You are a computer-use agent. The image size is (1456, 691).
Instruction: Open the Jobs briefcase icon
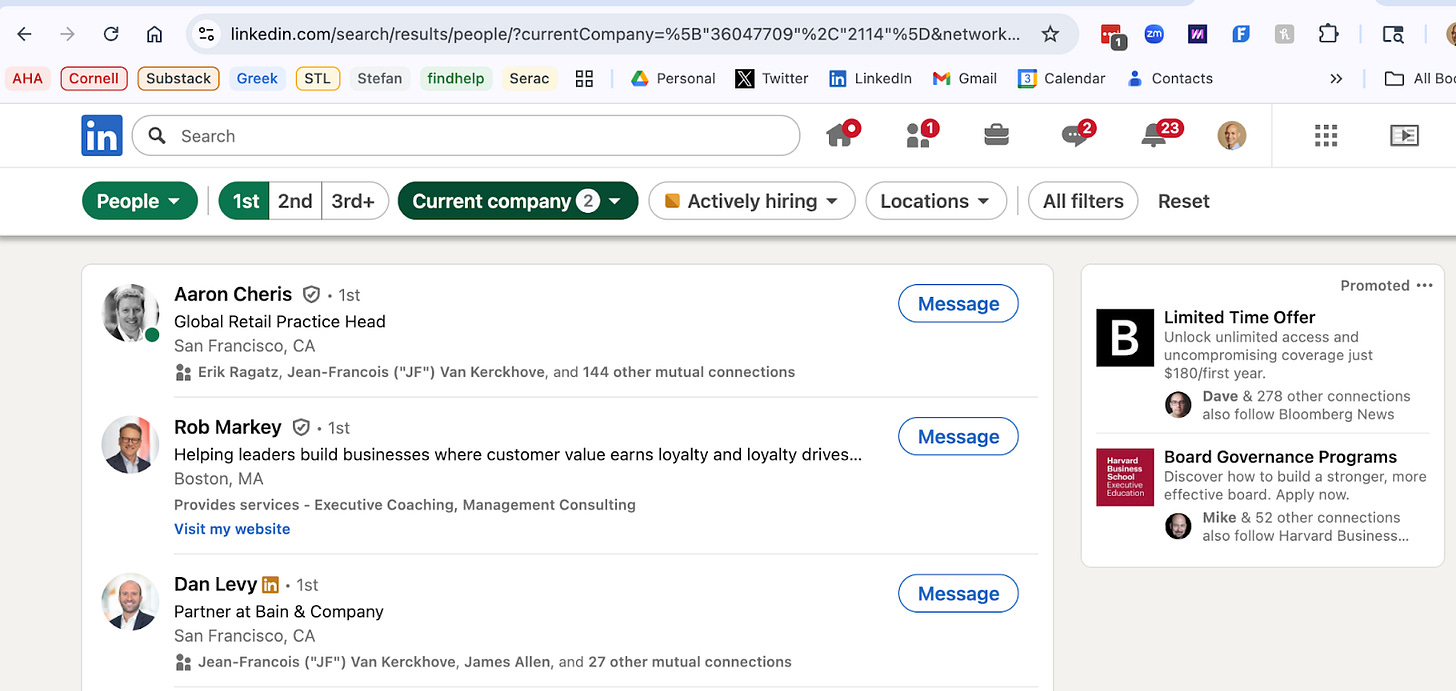tap(996, 135)
